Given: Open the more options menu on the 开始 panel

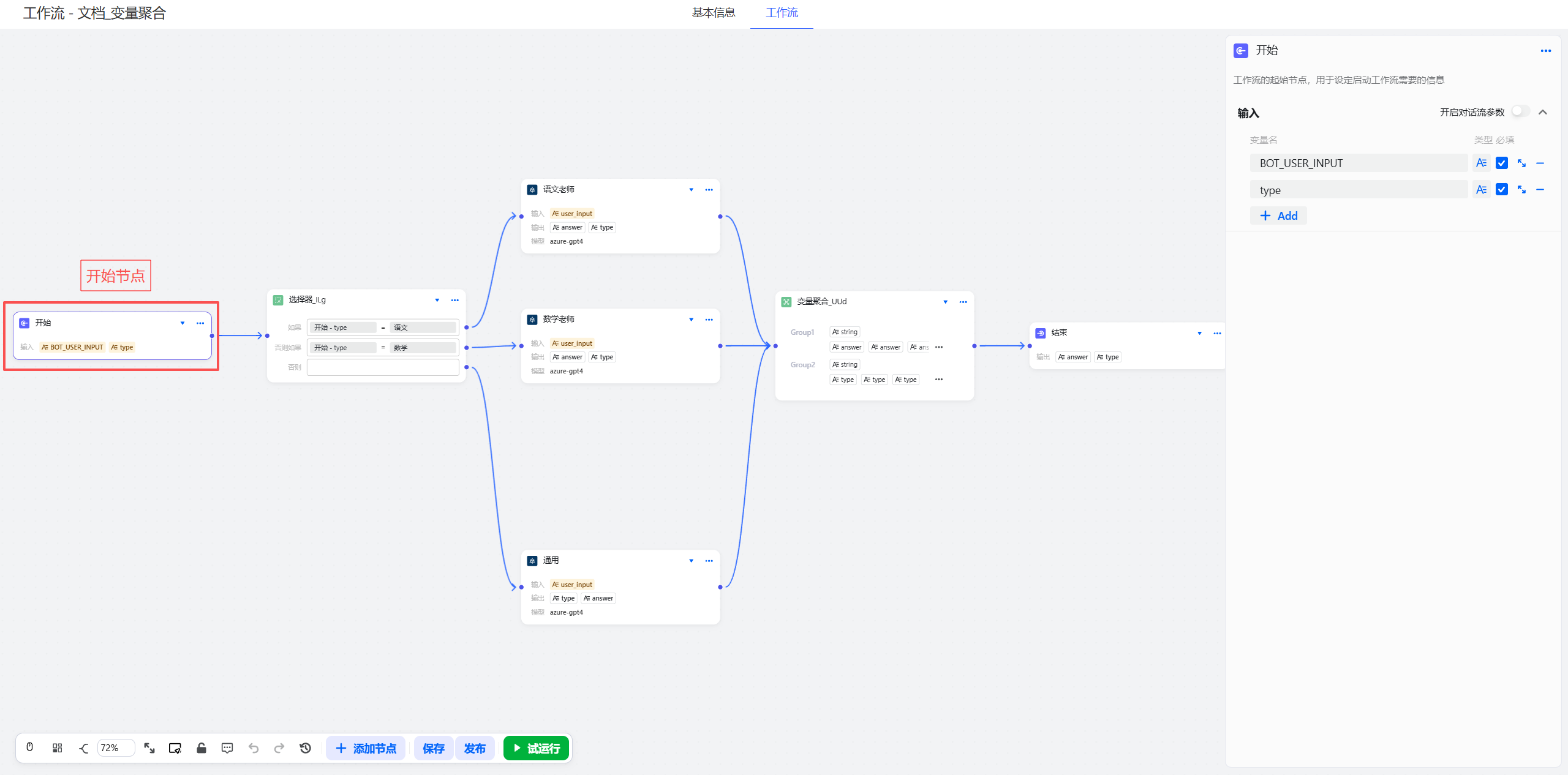Looking at the screenshot, I should pyautogui.click(x=1546, y=51).
